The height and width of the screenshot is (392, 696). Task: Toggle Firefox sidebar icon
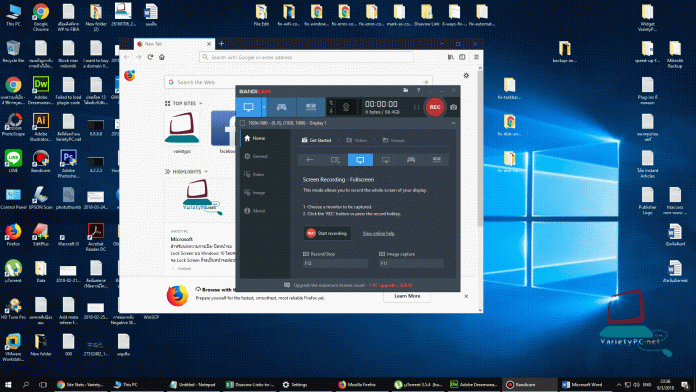click(462, 57)
